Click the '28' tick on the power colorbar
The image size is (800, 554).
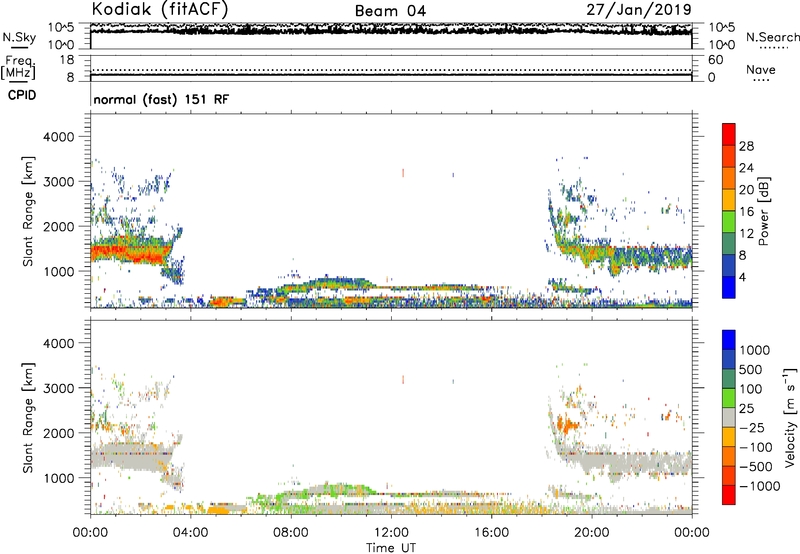tap(746, 146)
